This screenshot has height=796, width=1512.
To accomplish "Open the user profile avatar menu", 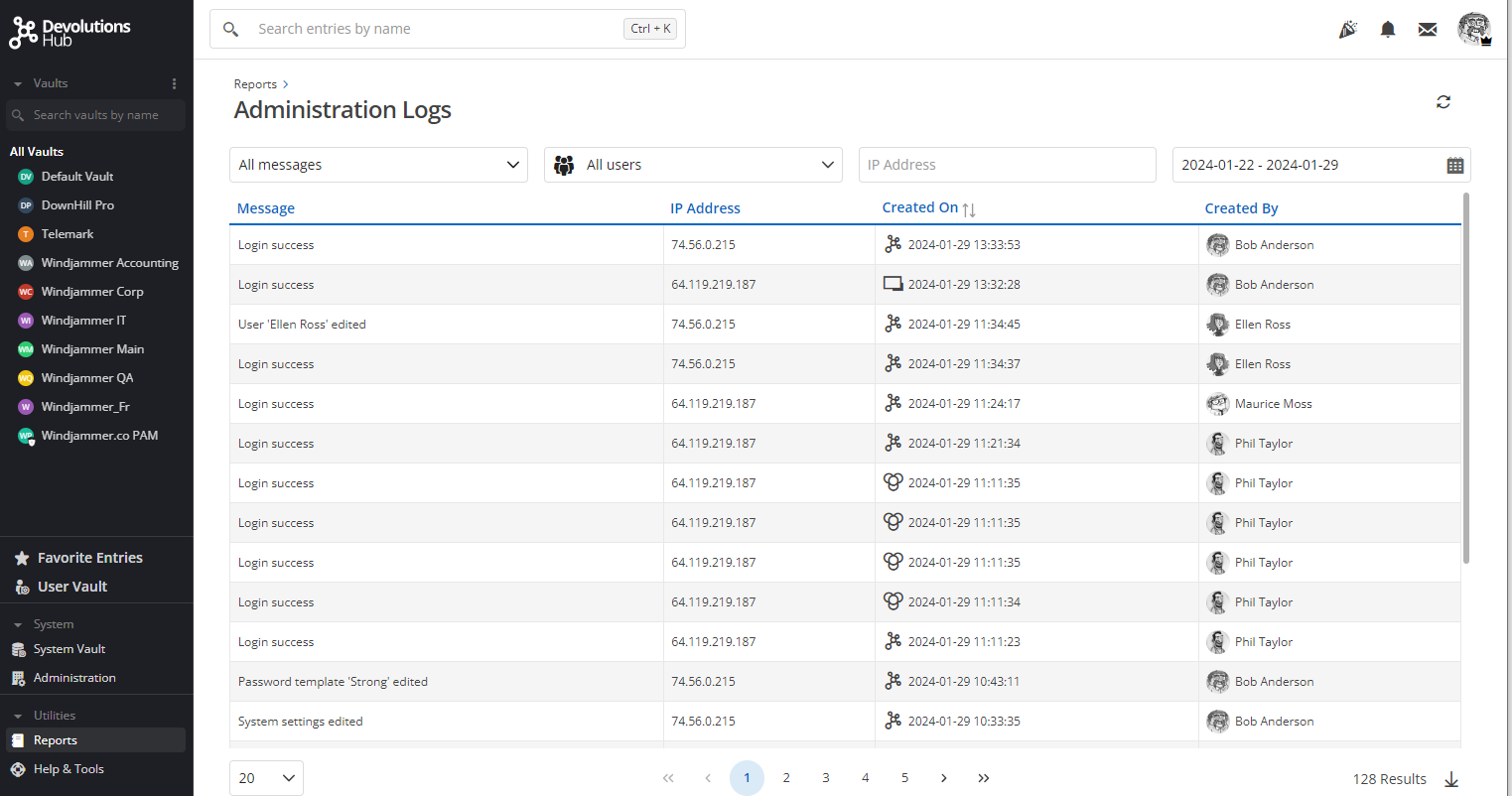I will (x=1474, y=29).
